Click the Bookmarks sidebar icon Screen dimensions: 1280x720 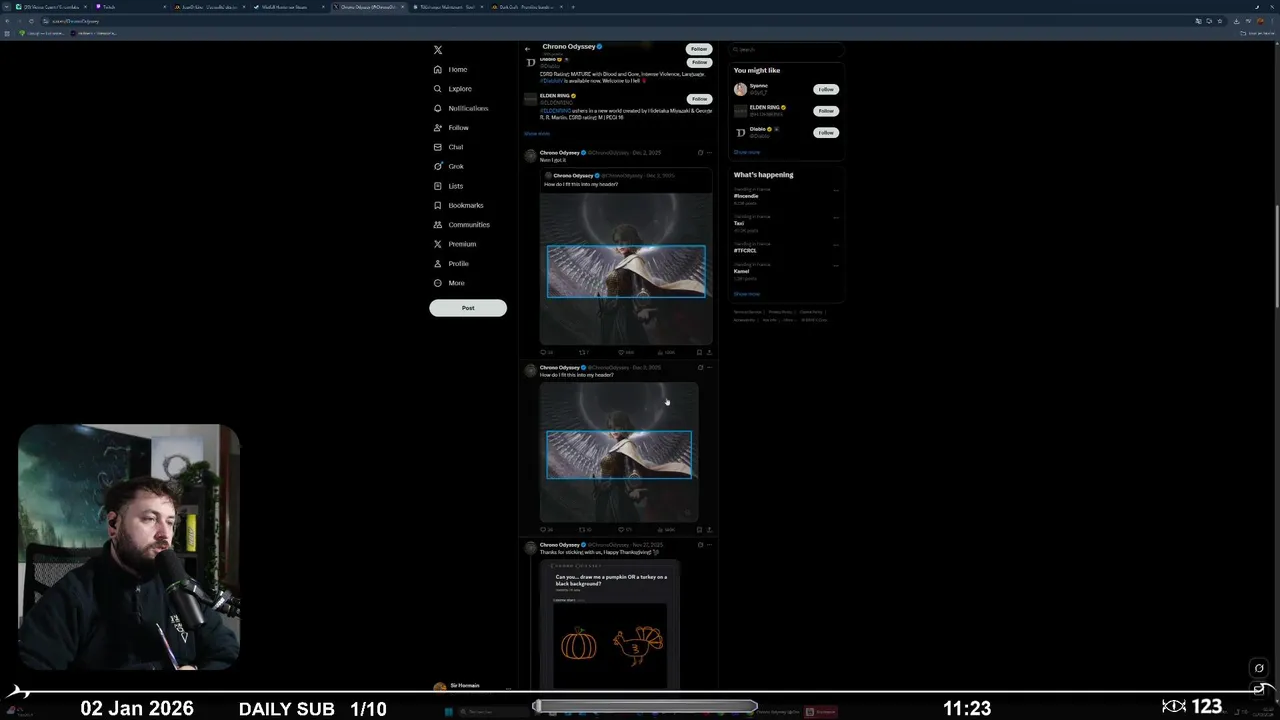click(x=438, y=205)
